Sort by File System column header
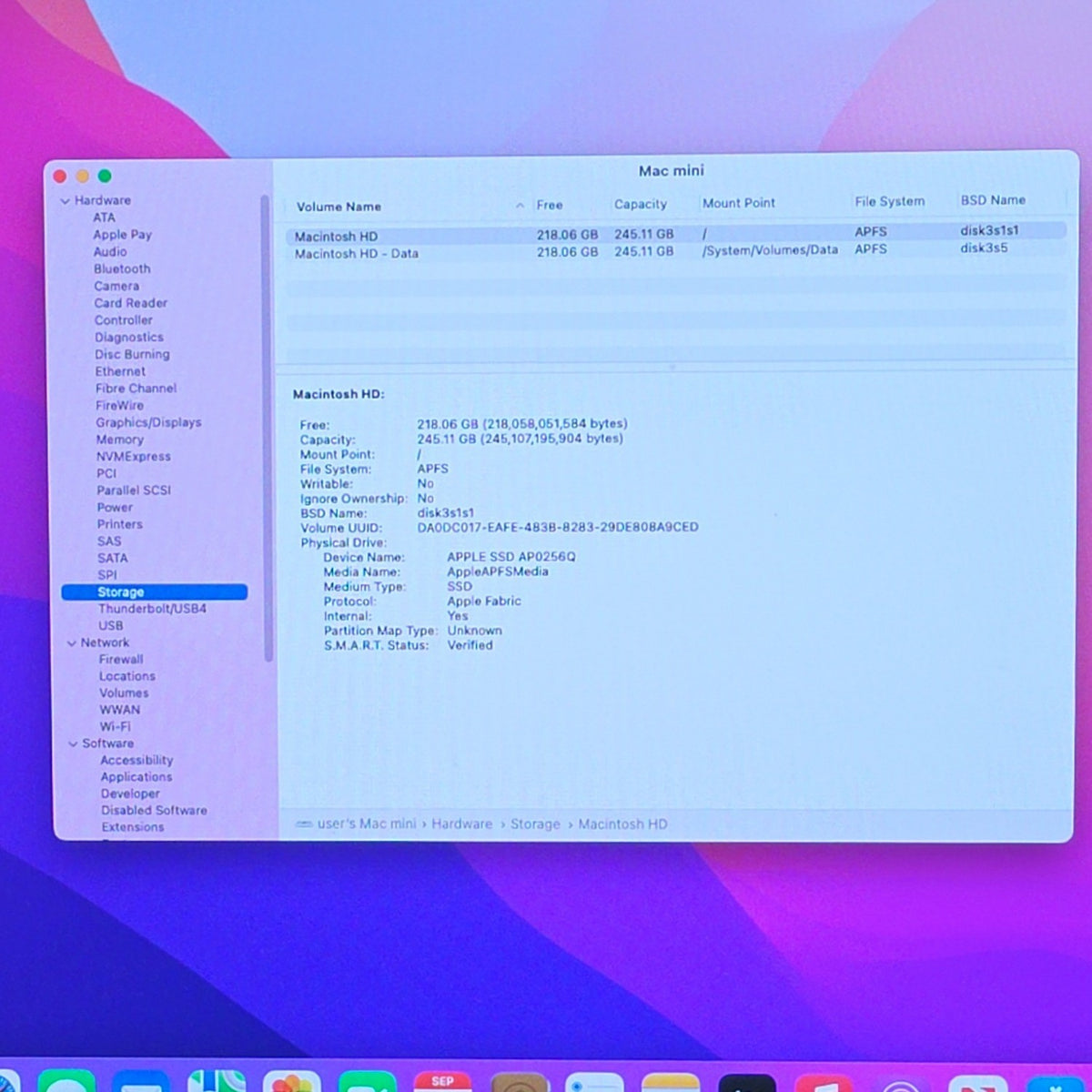 click(x=889, y=202)
